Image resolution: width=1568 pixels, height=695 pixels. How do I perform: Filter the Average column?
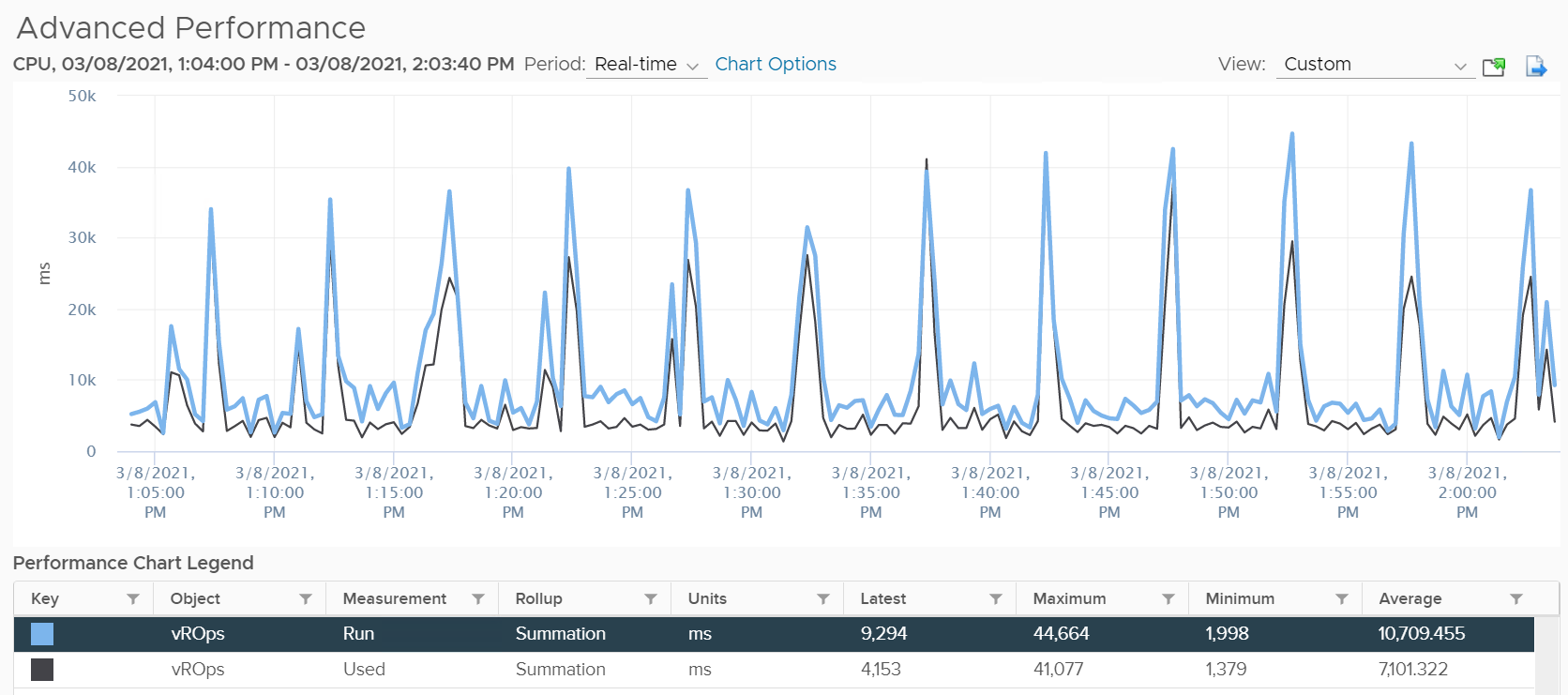[x=1516, y=598]
